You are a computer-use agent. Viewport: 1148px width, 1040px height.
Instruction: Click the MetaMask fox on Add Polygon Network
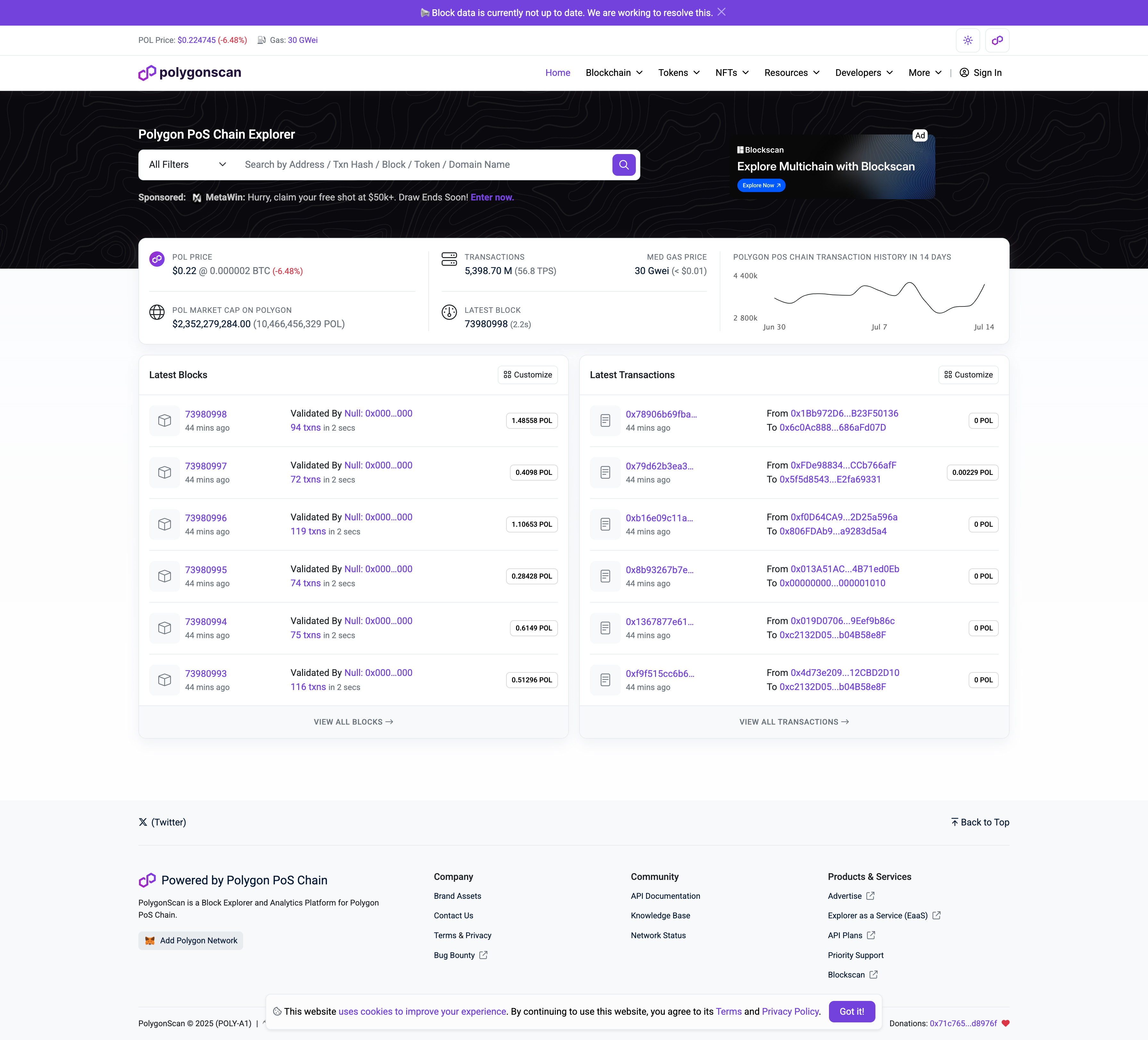(150, 940)
